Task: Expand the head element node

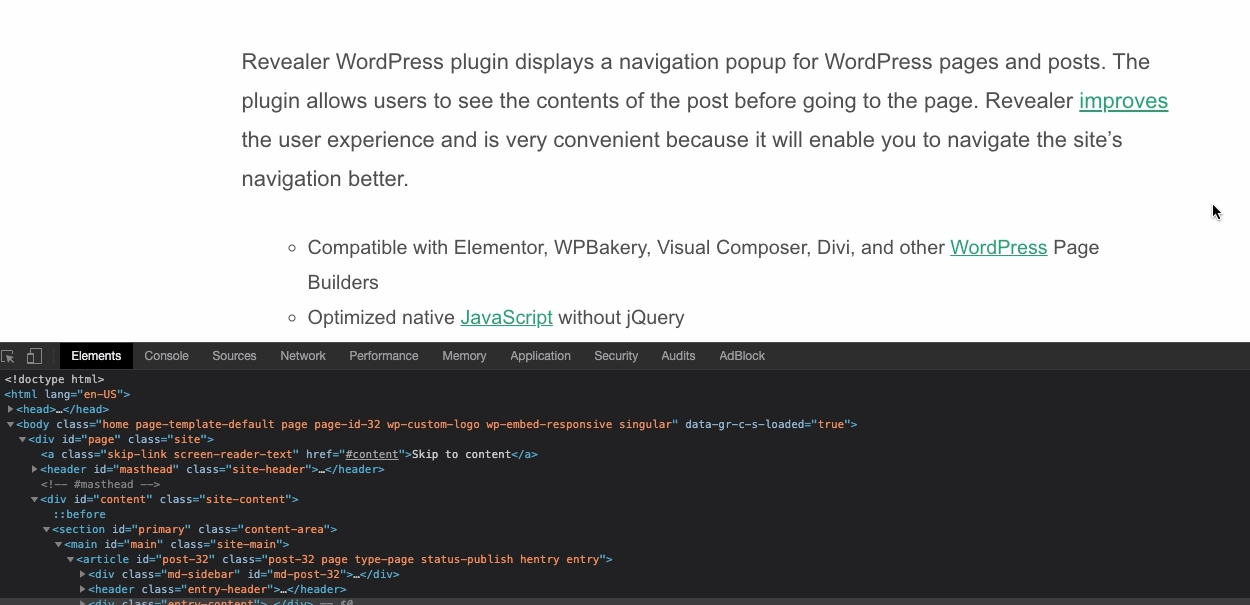Action: point(11,410)
